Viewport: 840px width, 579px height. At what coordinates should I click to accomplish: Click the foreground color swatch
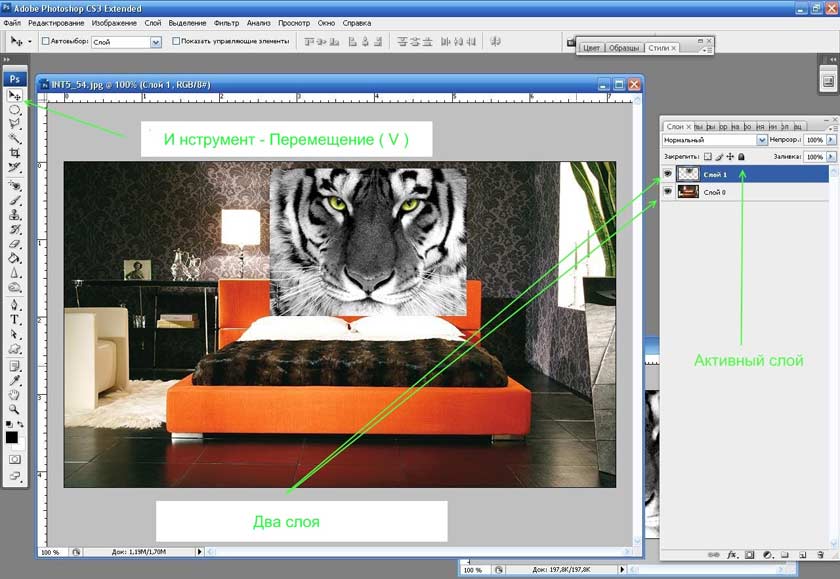tap(12, 438)
